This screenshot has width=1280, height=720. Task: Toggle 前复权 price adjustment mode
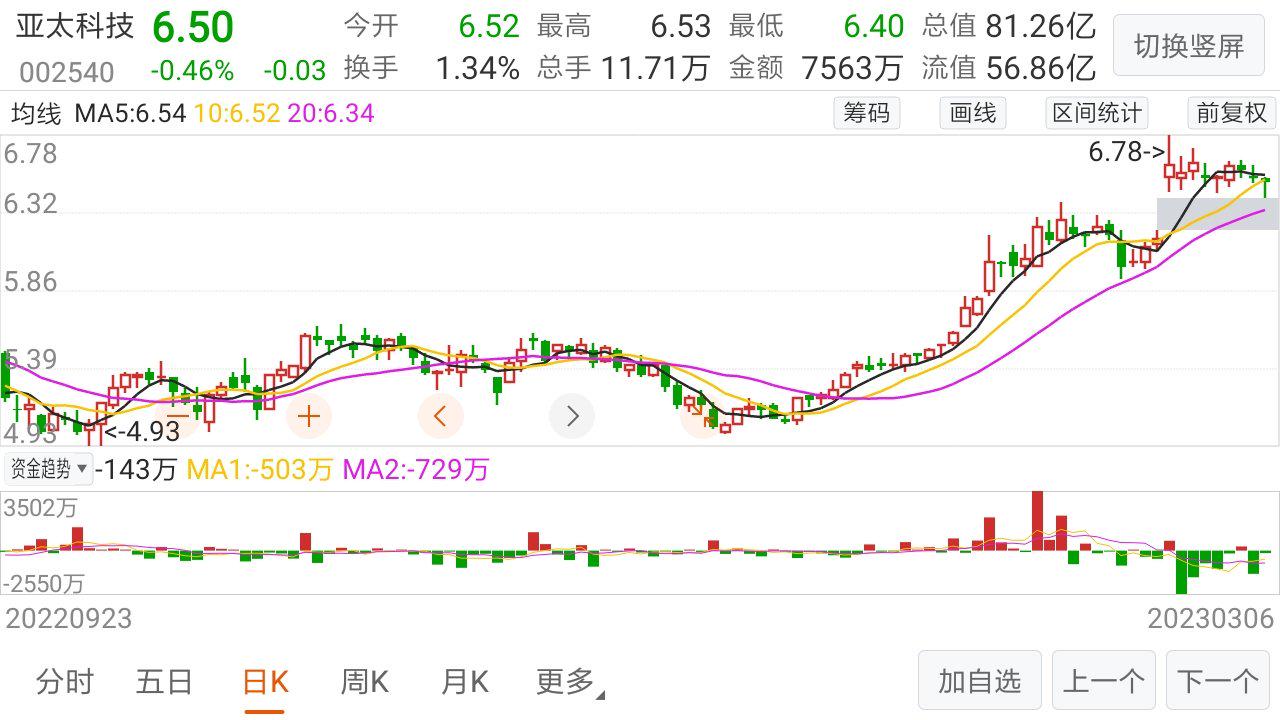[1231, 113]
